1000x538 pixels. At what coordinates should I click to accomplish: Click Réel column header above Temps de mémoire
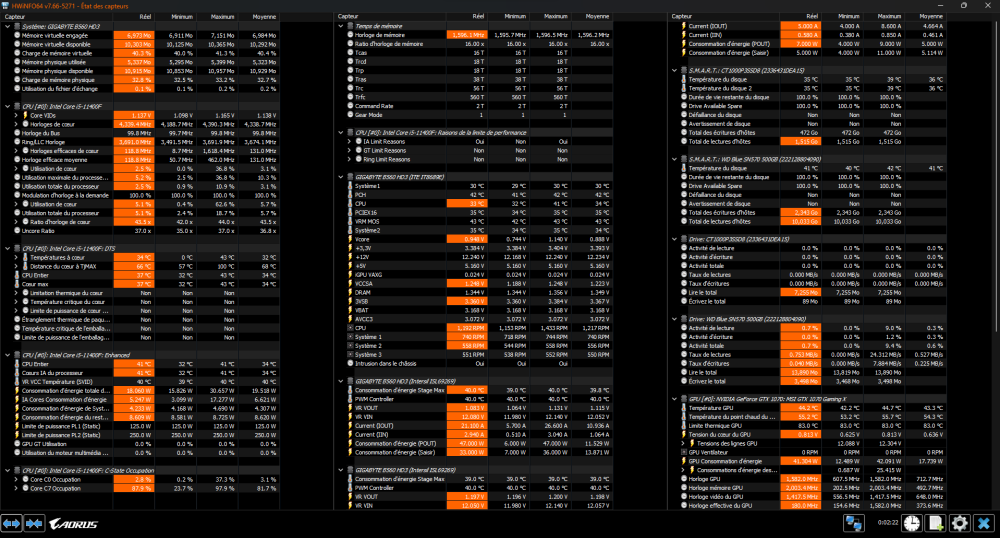tap(467, 17)
